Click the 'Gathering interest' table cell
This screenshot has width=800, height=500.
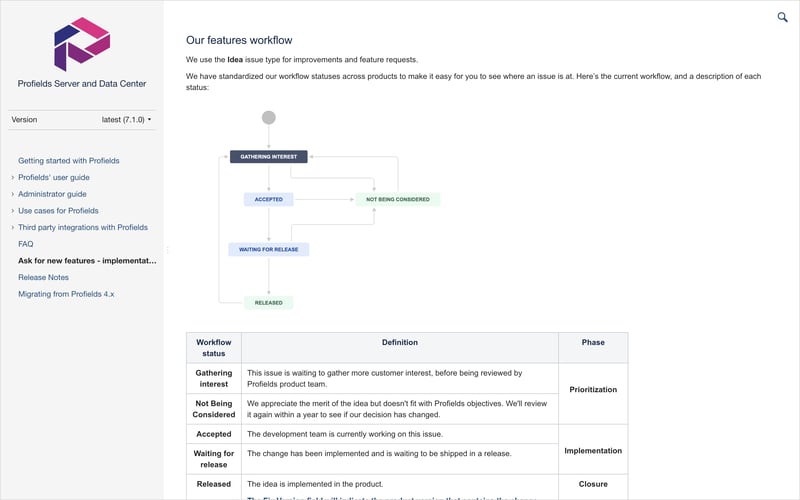pos(214,379)
